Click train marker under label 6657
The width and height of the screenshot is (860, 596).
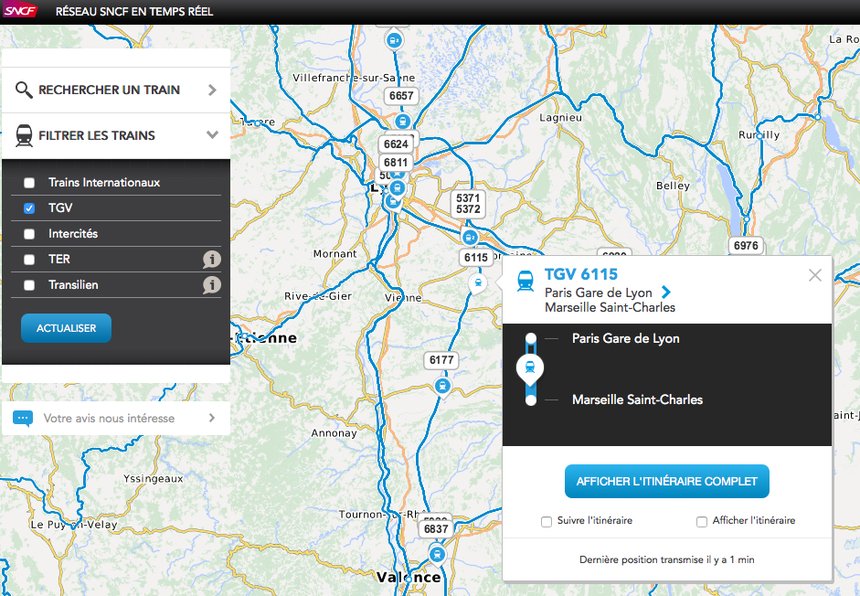coord(402,121)
